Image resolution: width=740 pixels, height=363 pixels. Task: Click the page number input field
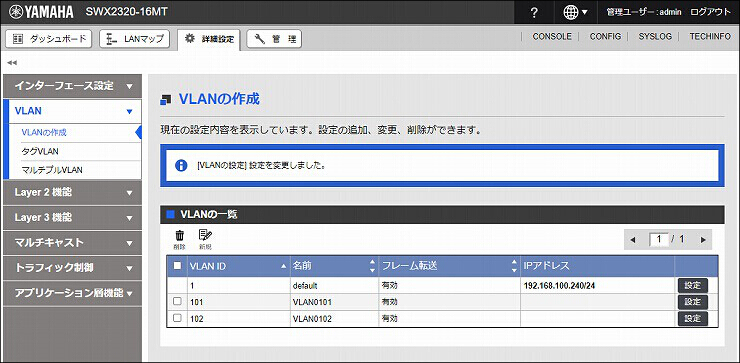coord(659,239)
